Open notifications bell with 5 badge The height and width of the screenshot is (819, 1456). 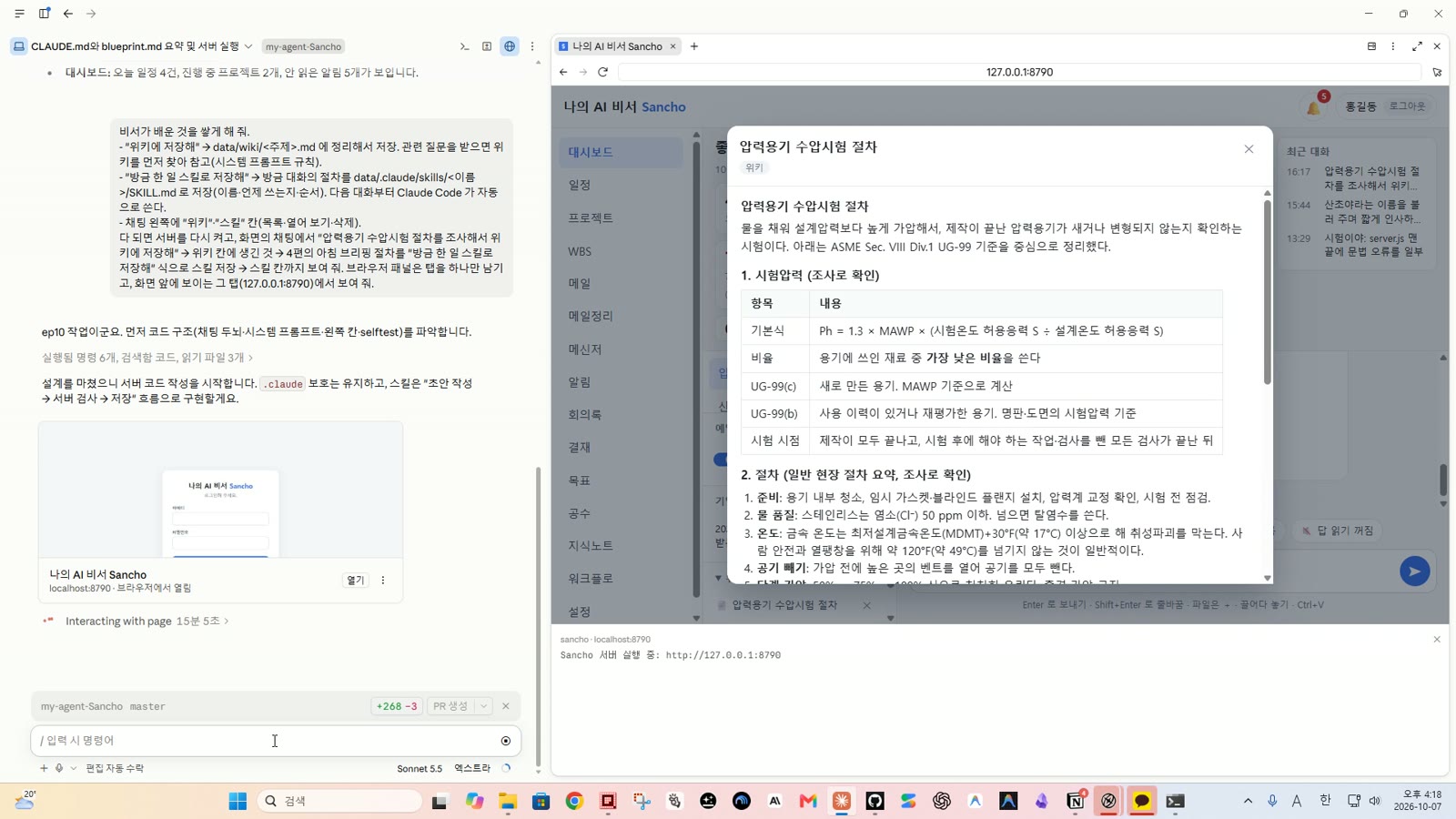[x=1314, y=106]
